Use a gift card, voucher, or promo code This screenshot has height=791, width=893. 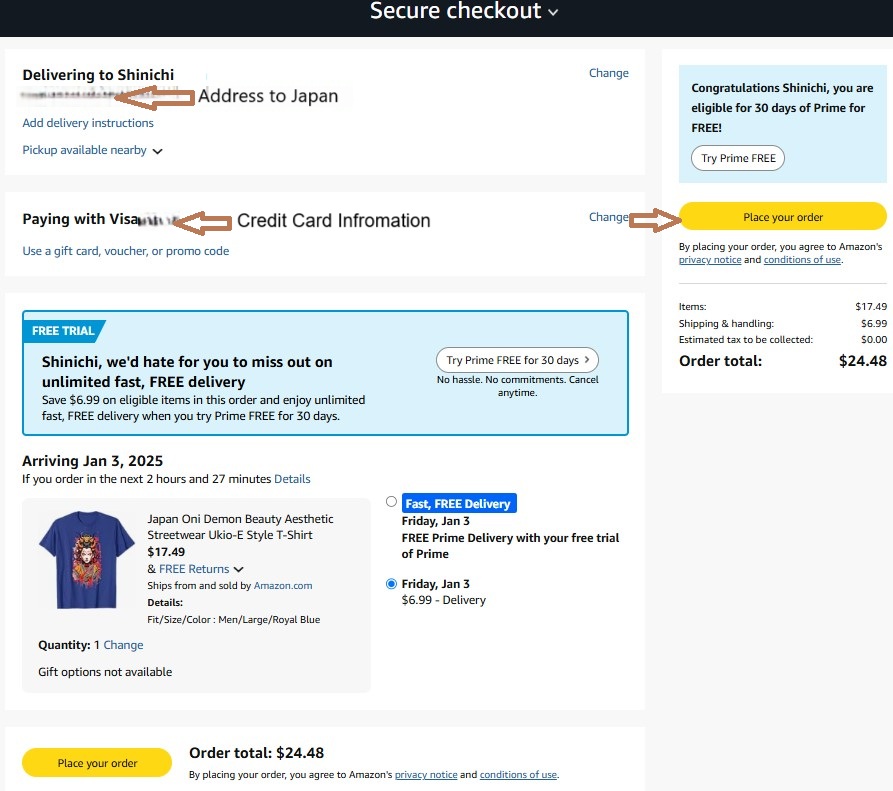(x=125, y=251)
